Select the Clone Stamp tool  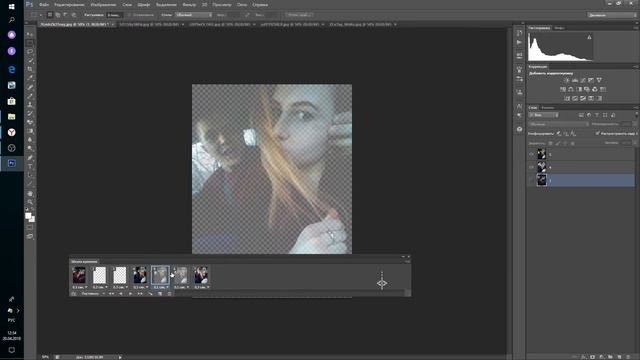tap(30, 104)
